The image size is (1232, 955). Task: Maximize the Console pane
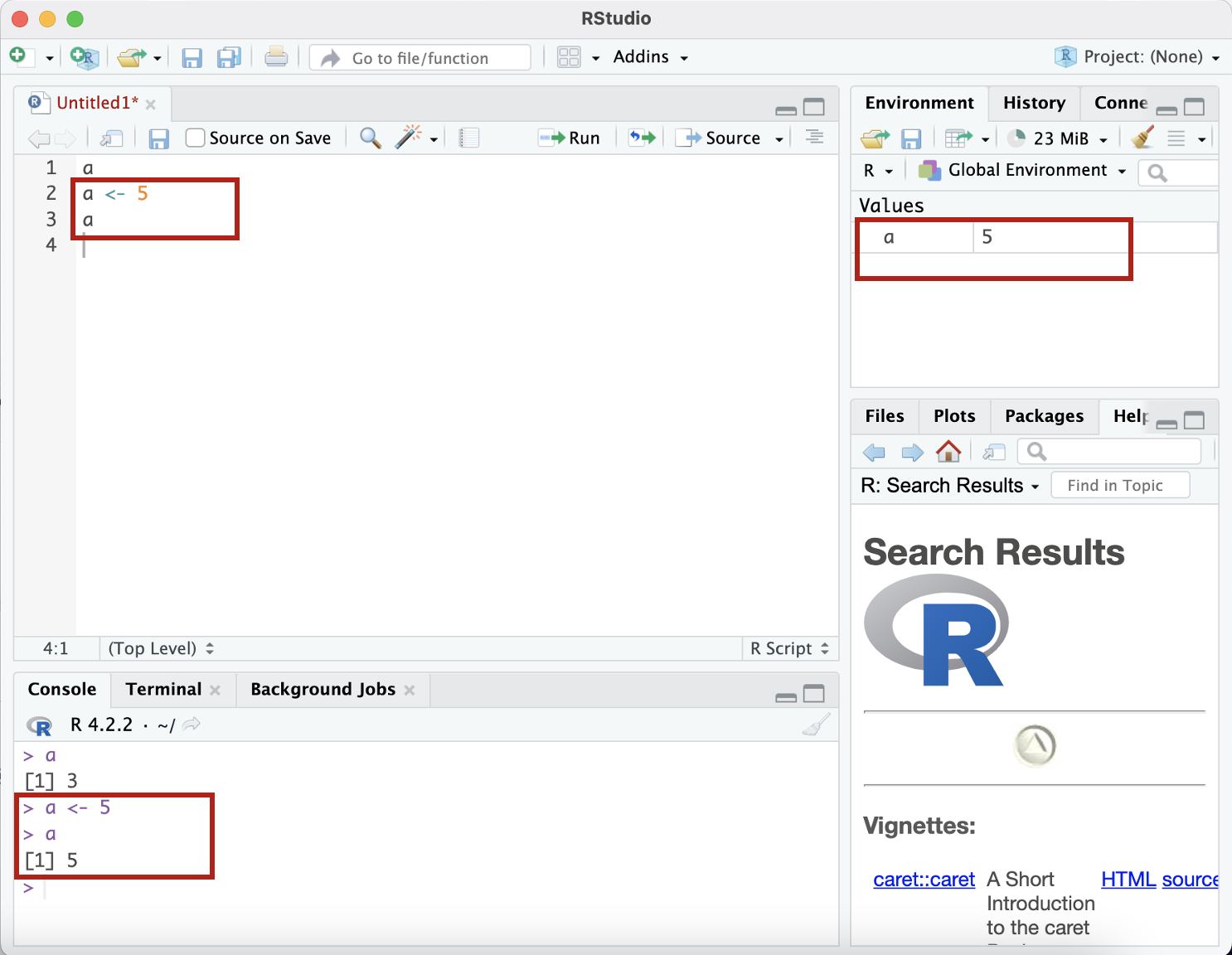[814, 694]
